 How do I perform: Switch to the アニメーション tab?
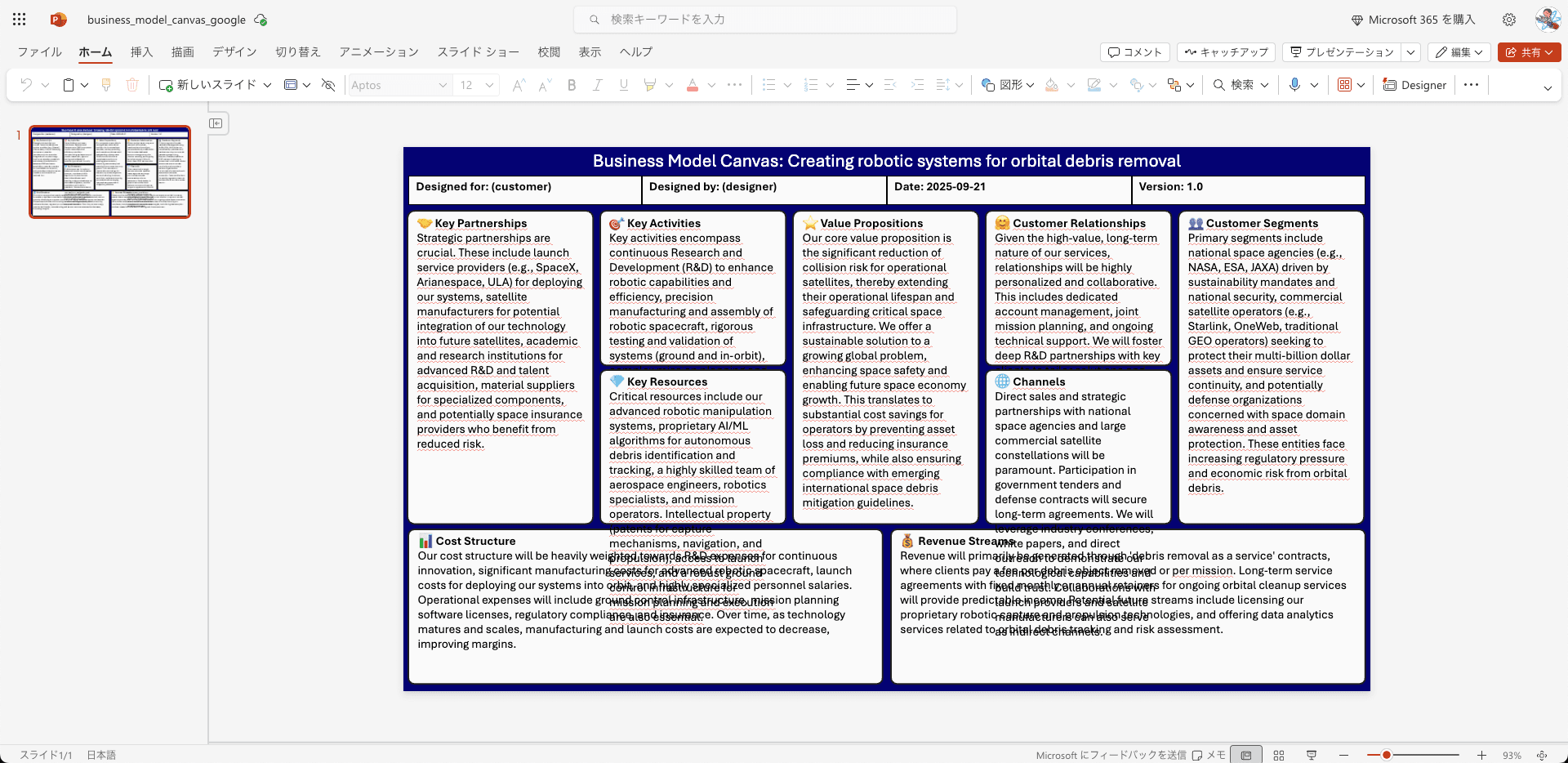tap(379, 52)
